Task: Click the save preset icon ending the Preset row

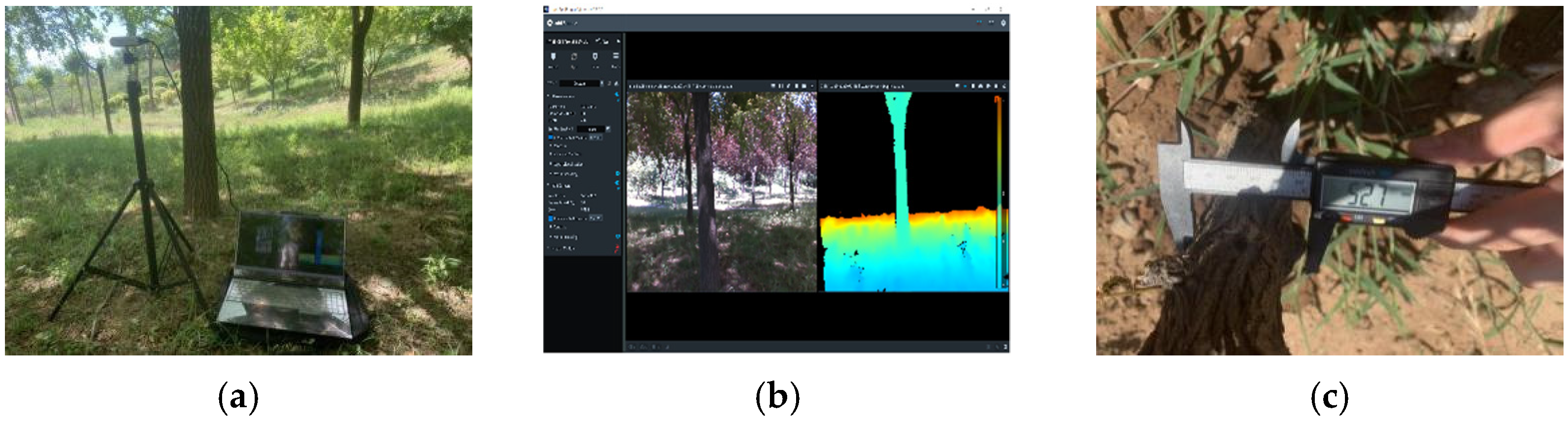Action: tap(616, 83)
